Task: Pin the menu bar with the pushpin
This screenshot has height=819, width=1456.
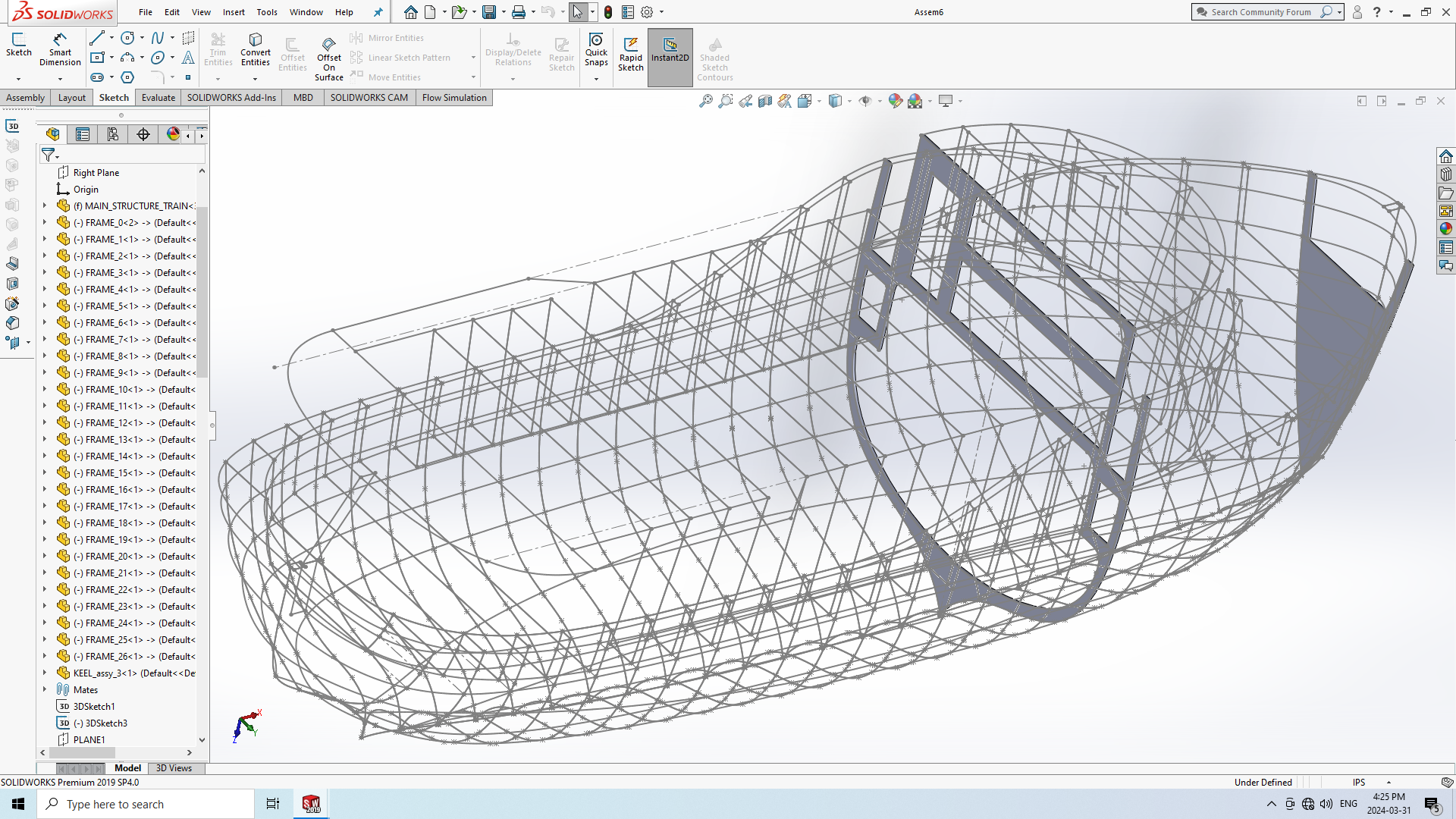Action: point(378,12)
